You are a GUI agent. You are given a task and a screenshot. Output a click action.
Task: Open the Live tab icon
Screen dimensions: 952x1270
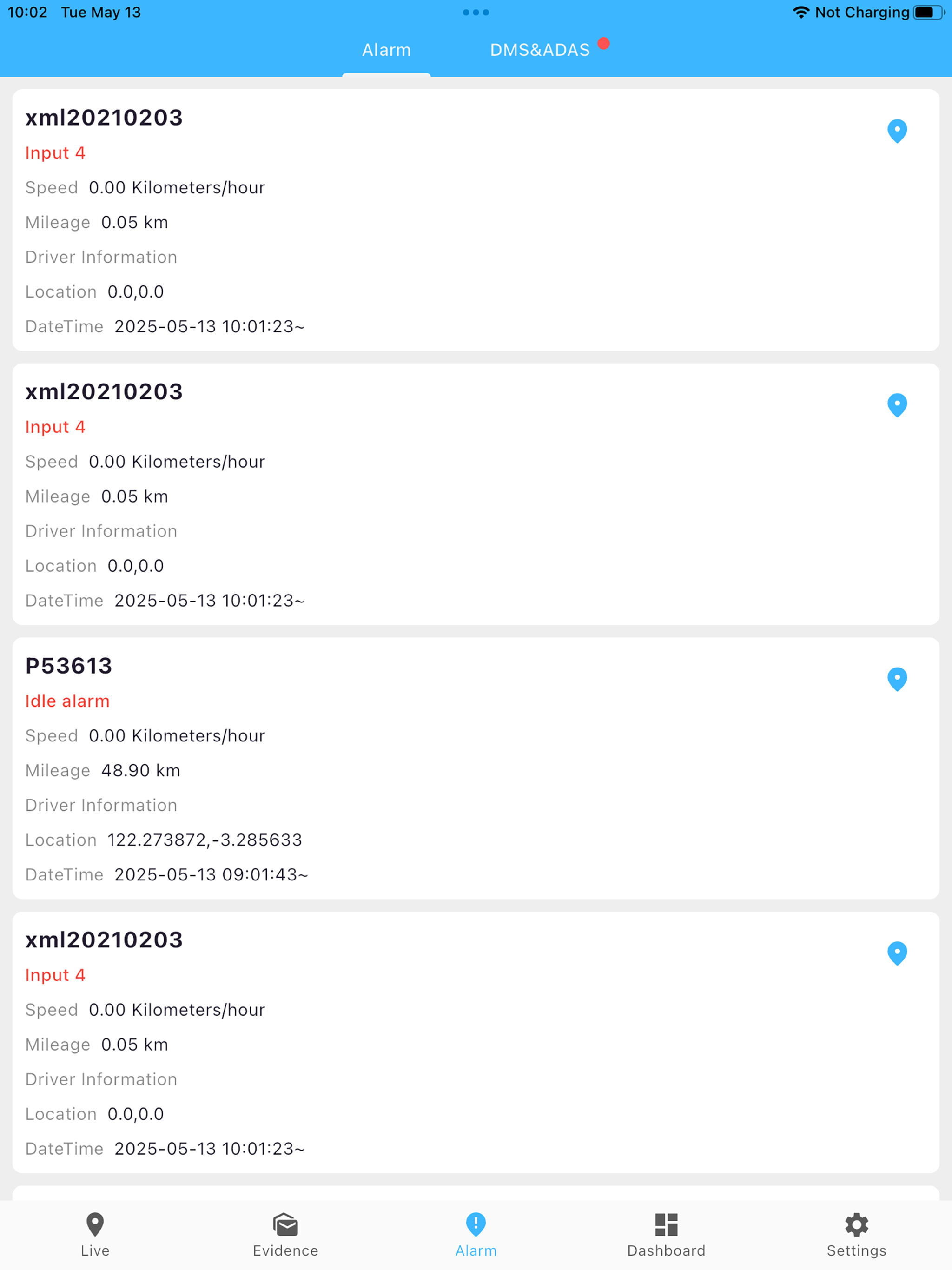point(95,1224)
